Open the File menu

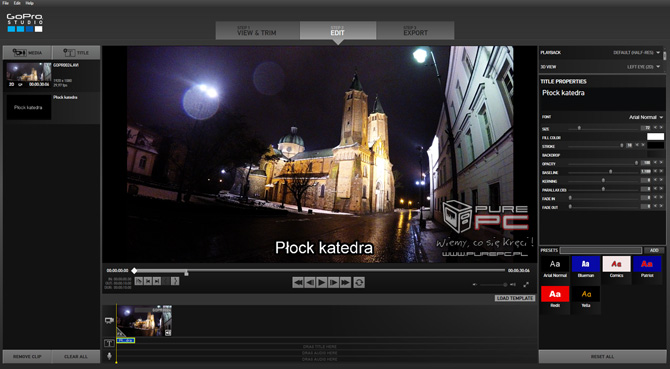[6, 3]
